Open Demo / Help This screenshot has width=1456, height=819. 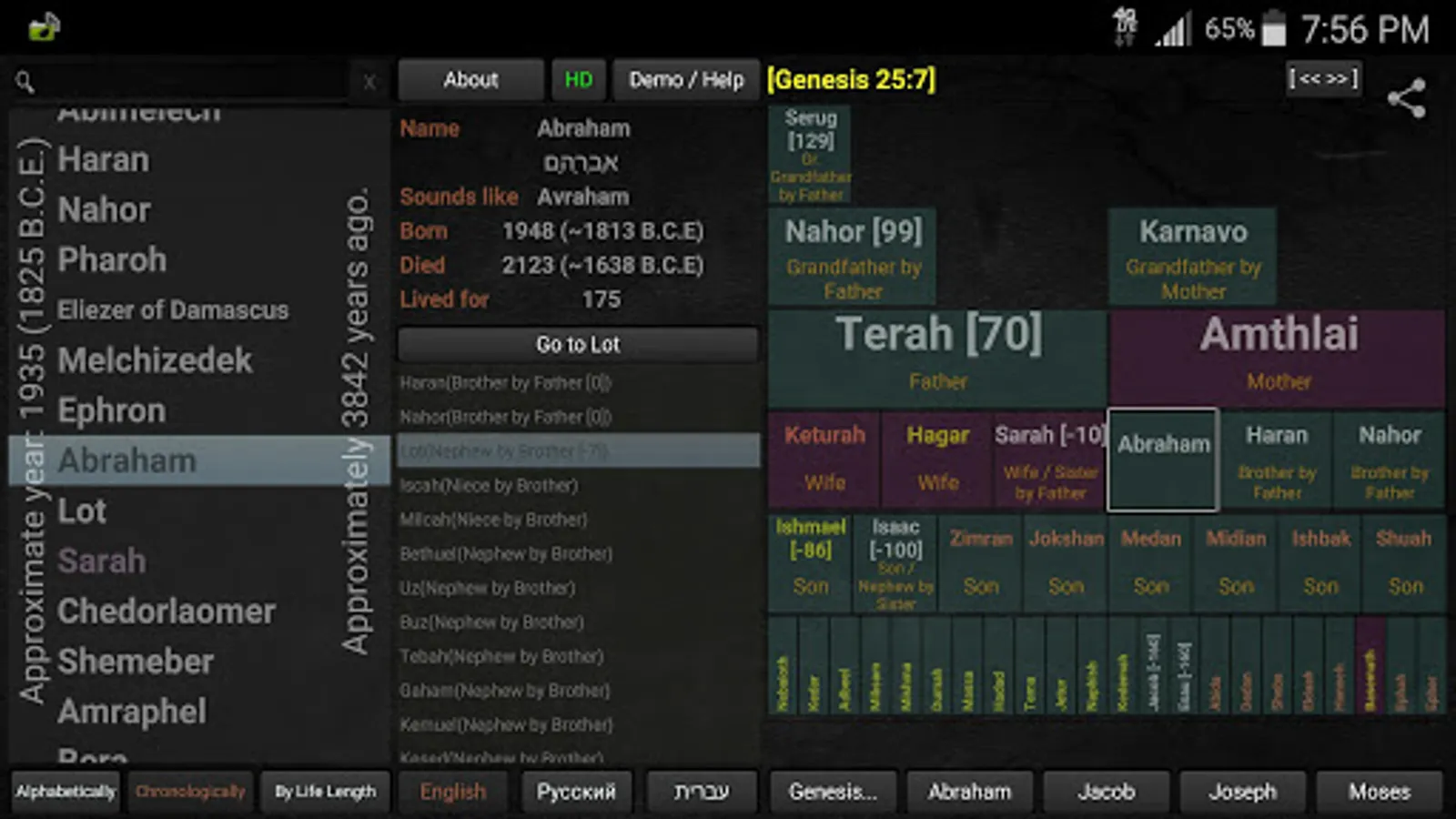click(x=686, y=80)
